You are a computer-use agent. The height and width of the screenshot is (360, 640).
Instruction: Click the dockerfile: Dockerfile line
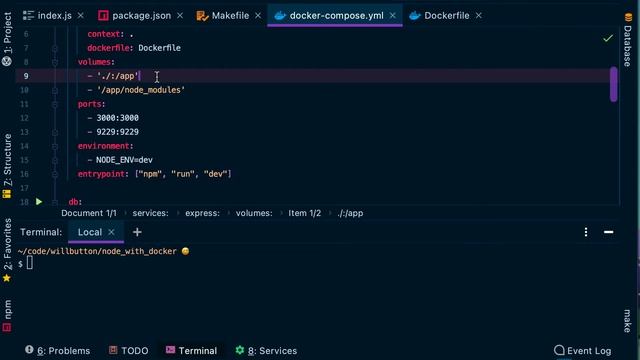click(134, 48)
